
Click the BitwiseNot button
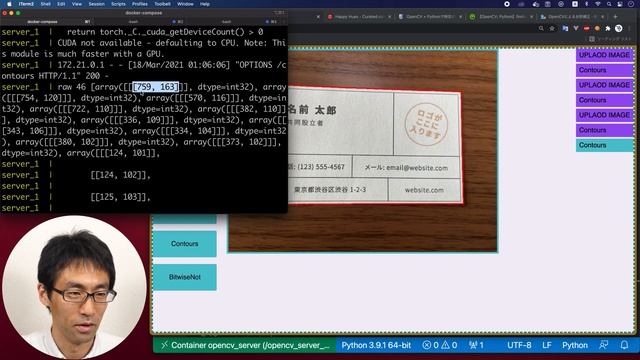tap(185, 277)
